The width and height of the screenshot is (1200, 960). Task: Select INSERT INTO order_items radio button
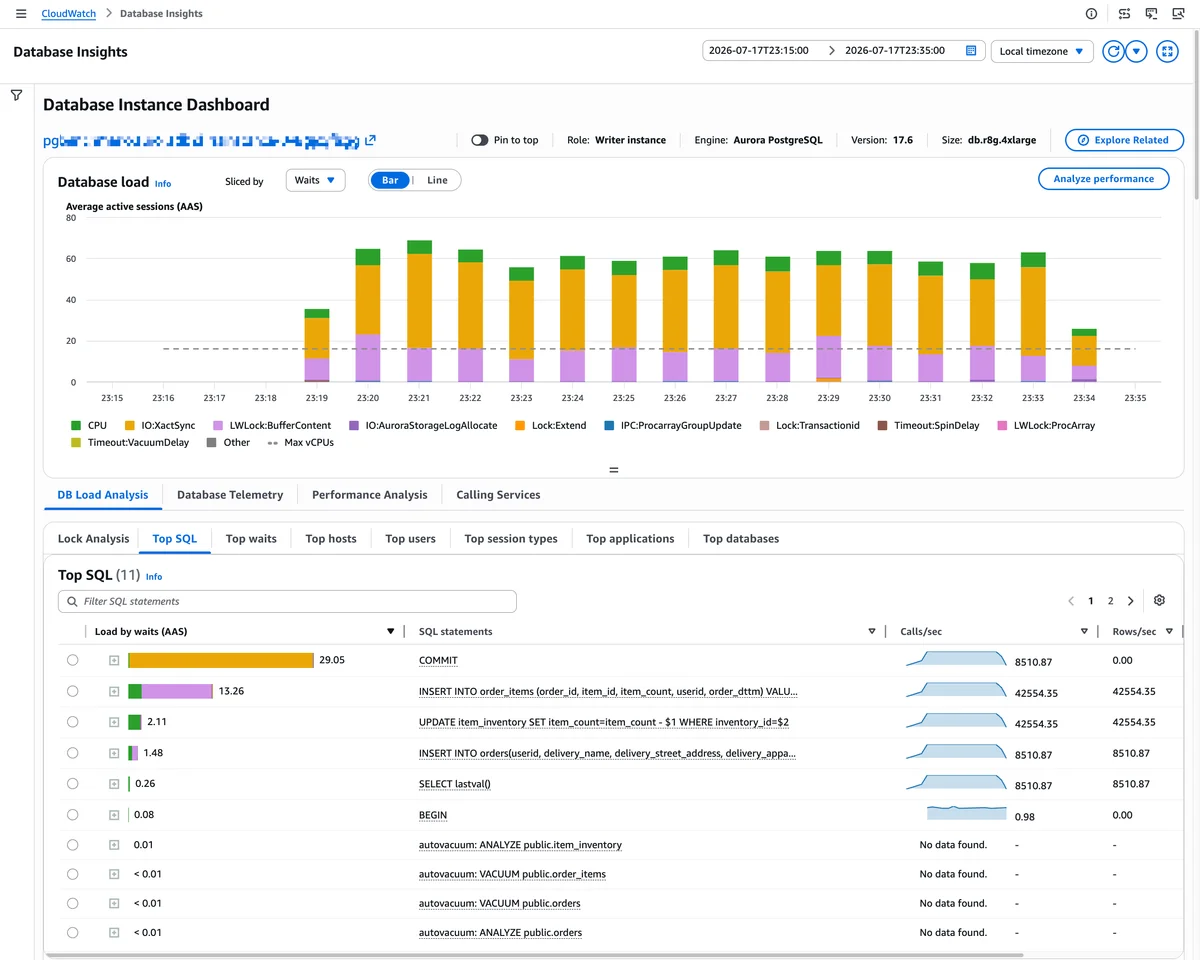pos(72,691)
